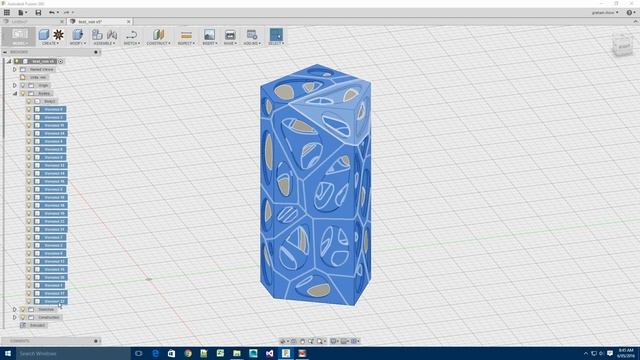Click the Search Windows taskbar field
This screenshot has height=360, width=640.
coord(73,353)
